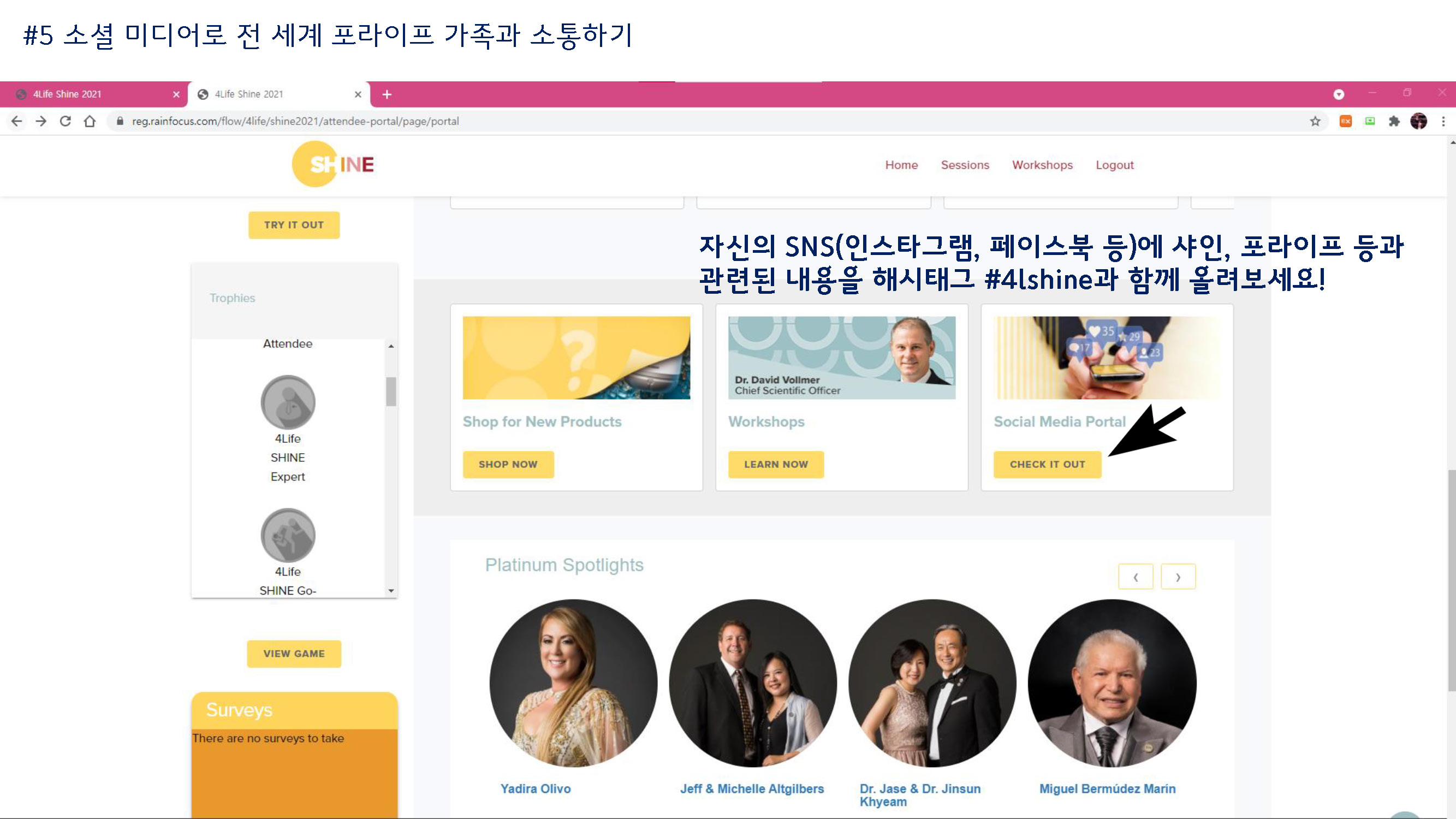Click the 4Life SHINE Go- trophy badge
Screen dimensions: 1456x819
[288, 535]
